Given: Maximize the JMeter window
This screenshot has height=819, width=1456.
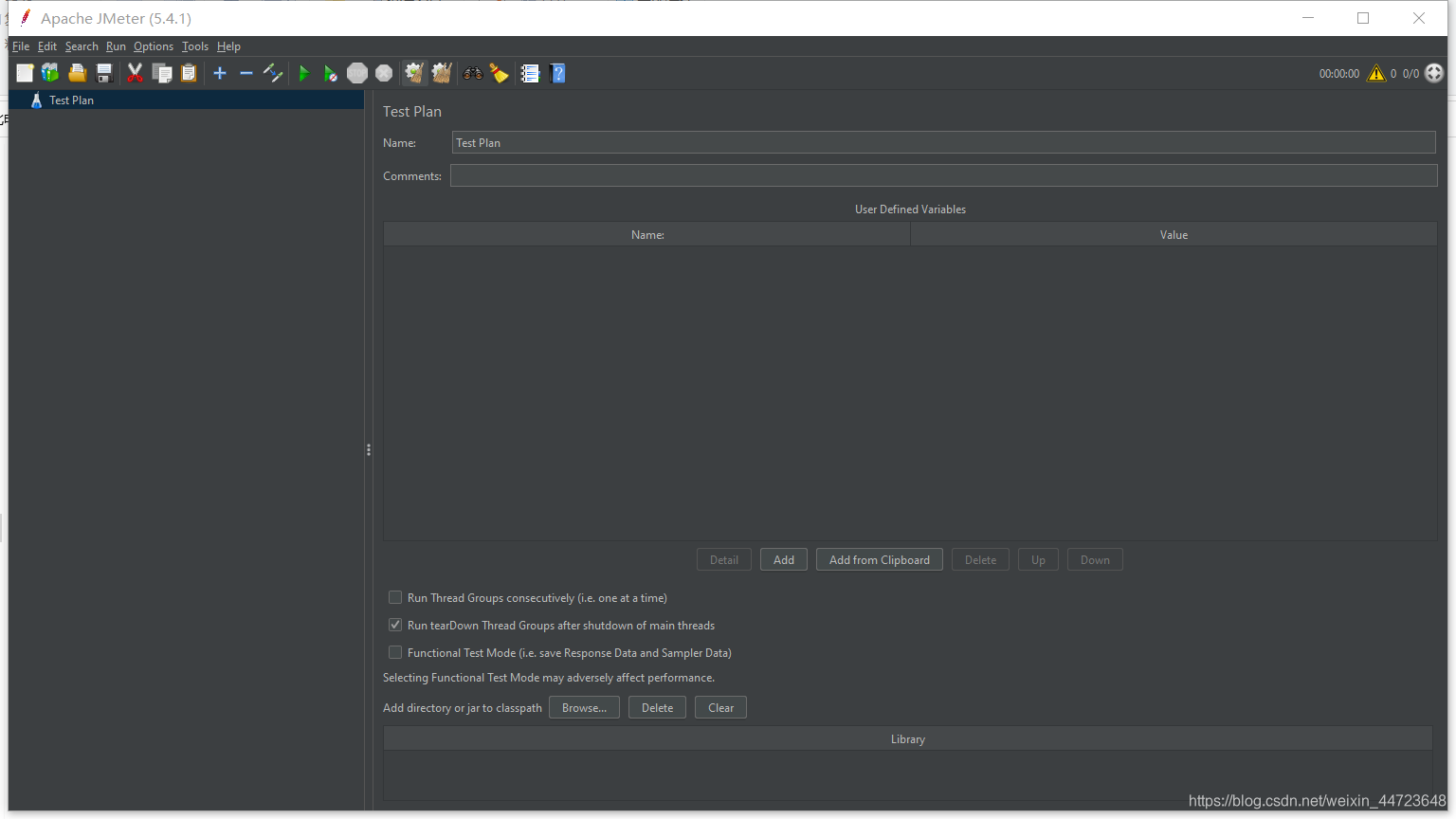Looking at the screenshot, I should point(1363,18).
